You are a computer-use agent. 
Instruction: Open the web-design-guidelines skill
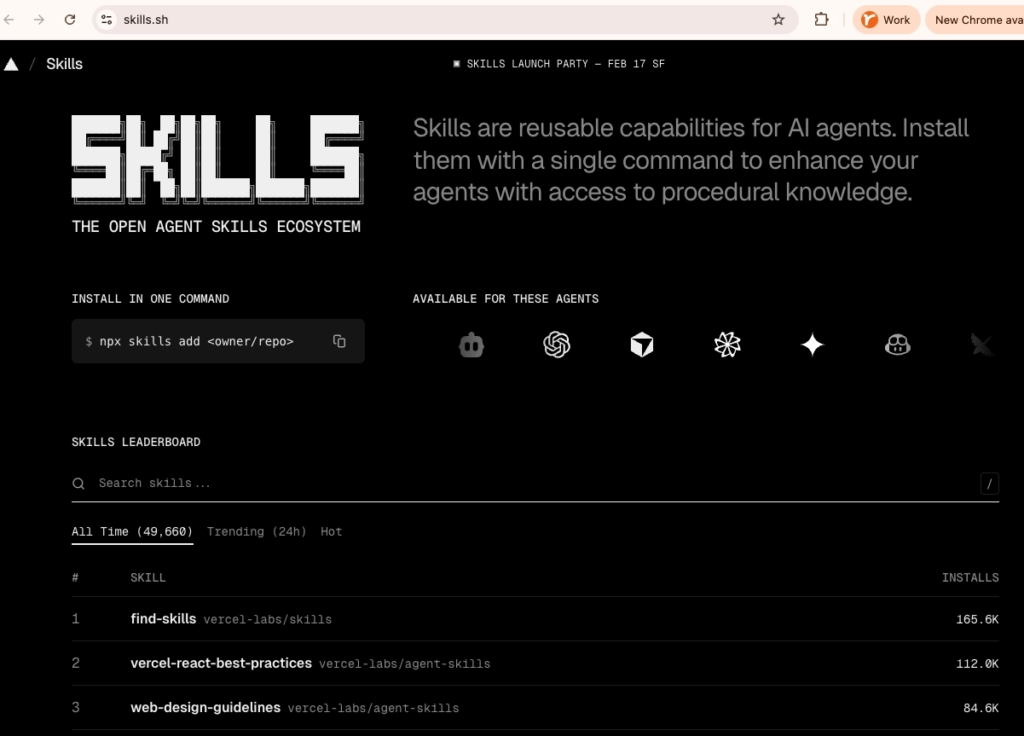click(x=205, y=707)
